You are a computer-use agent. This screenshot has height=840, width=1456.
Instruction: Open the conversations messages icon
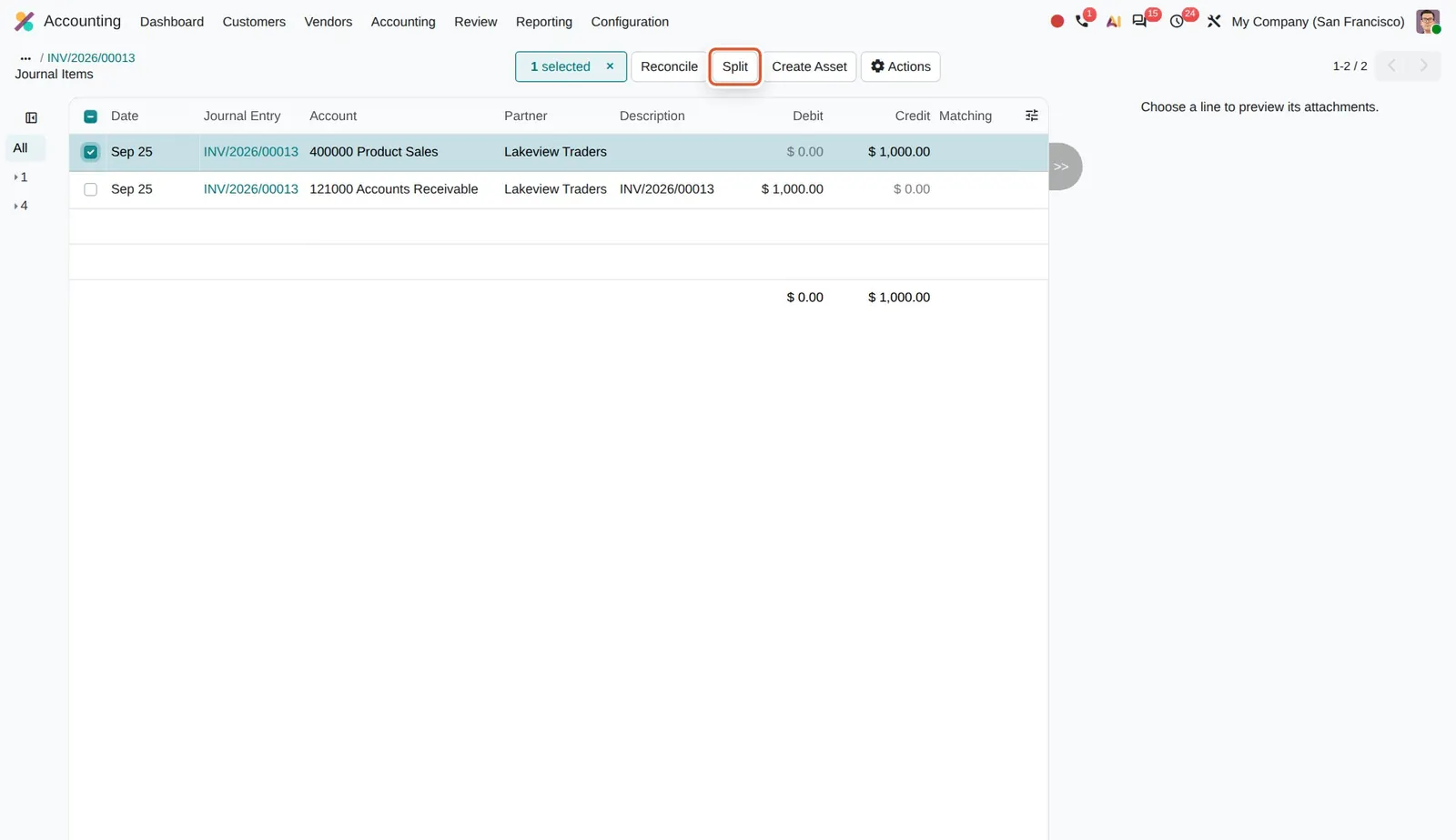click(1139, 21)
